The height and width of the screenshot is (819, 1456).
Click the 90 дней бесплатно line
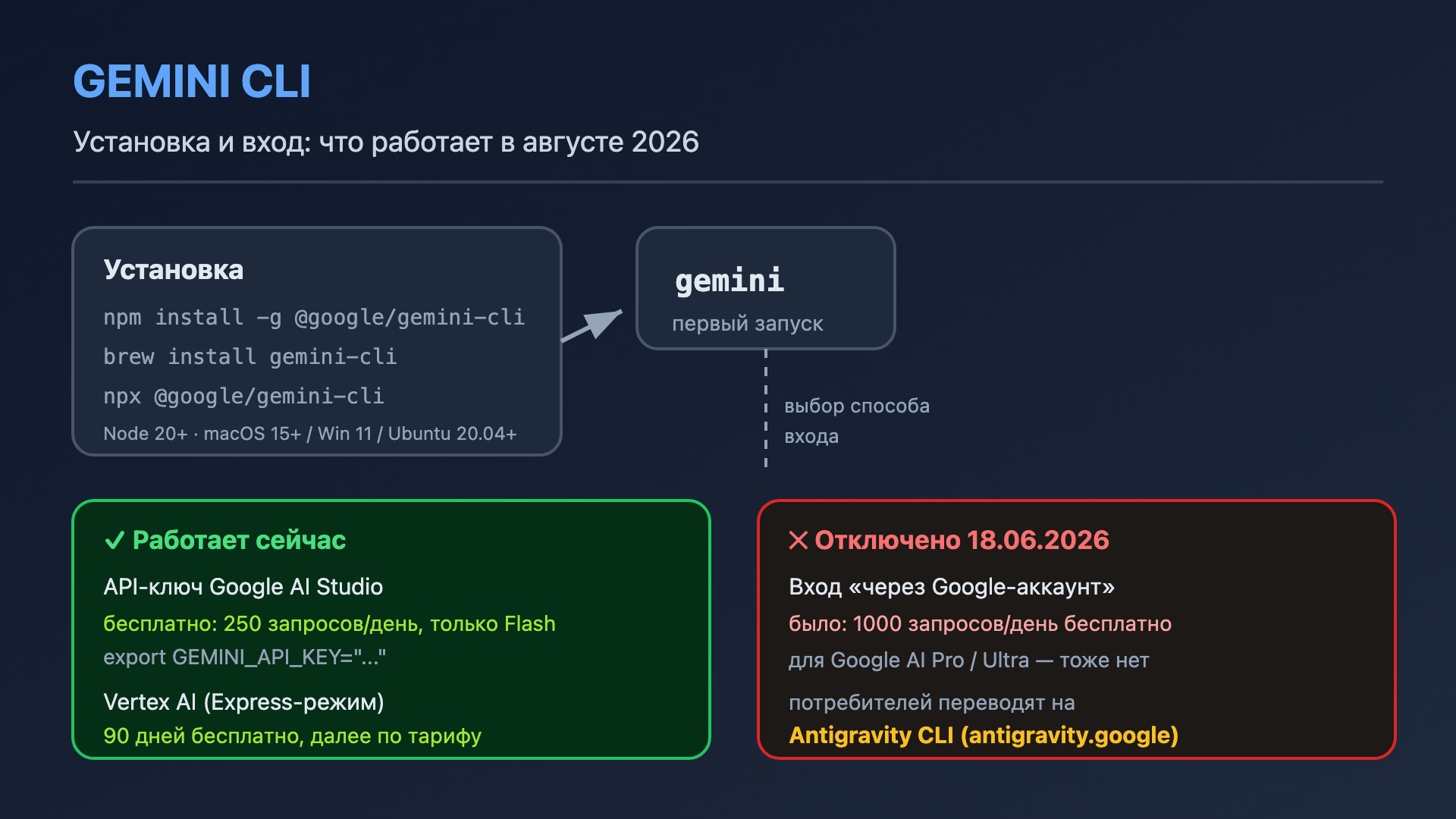coord(292,736)
